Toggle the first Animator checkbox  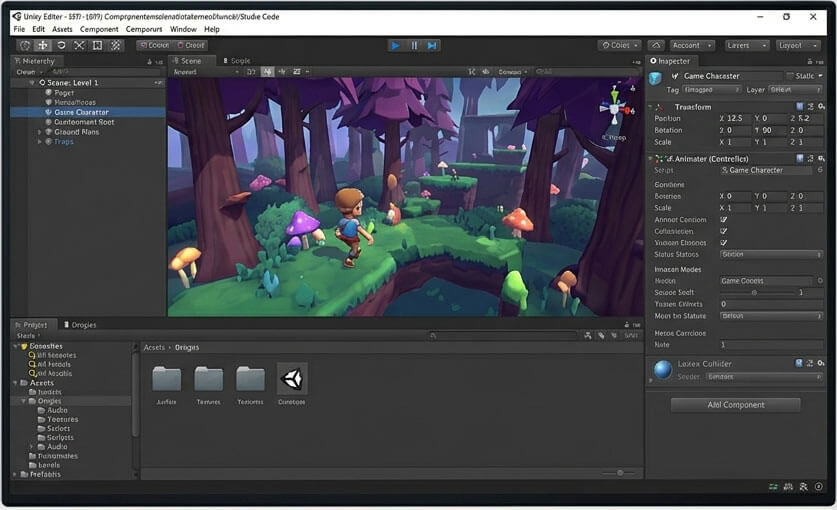pos(724,219)
